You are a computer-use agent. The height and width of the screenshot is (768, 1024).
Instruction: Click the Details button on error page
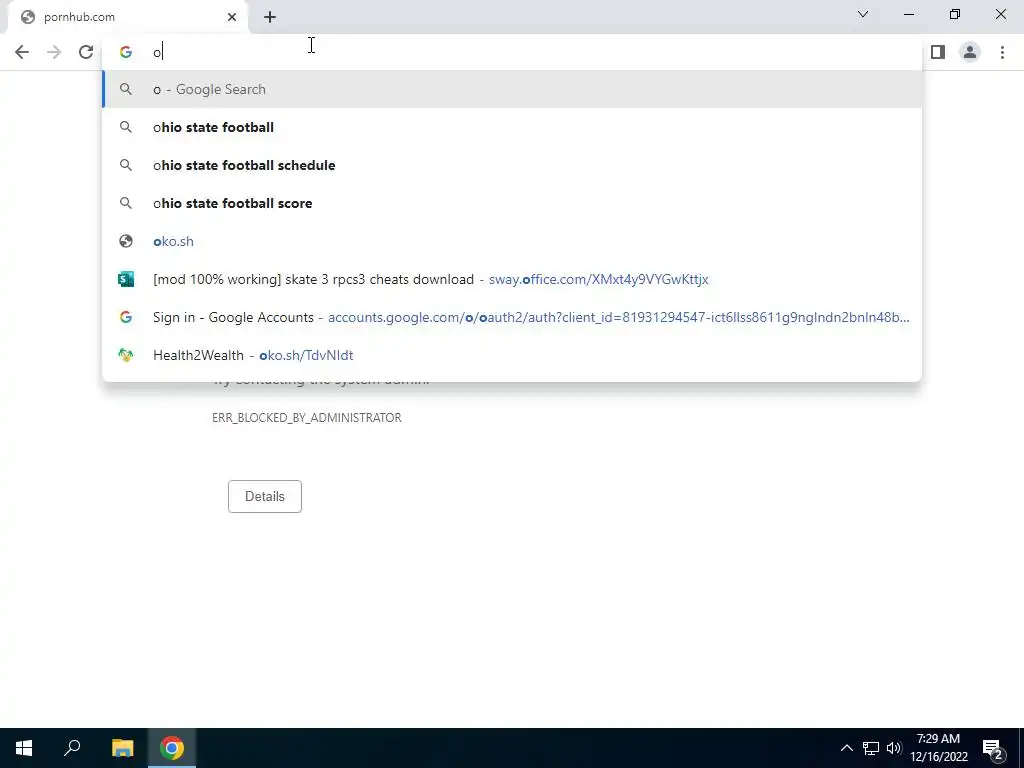264,496
